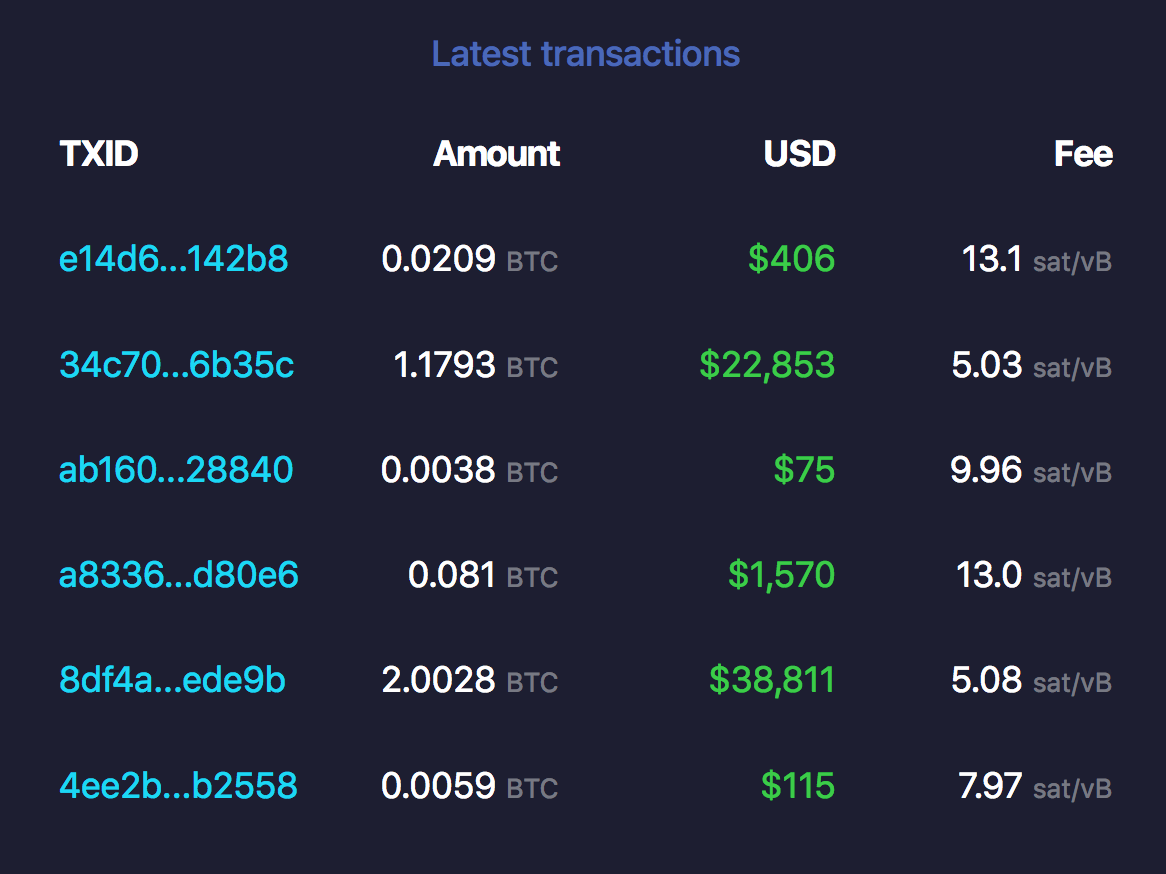Open transaction 4ee2b...b2558
1166x874 pixels.
[178, 785]
